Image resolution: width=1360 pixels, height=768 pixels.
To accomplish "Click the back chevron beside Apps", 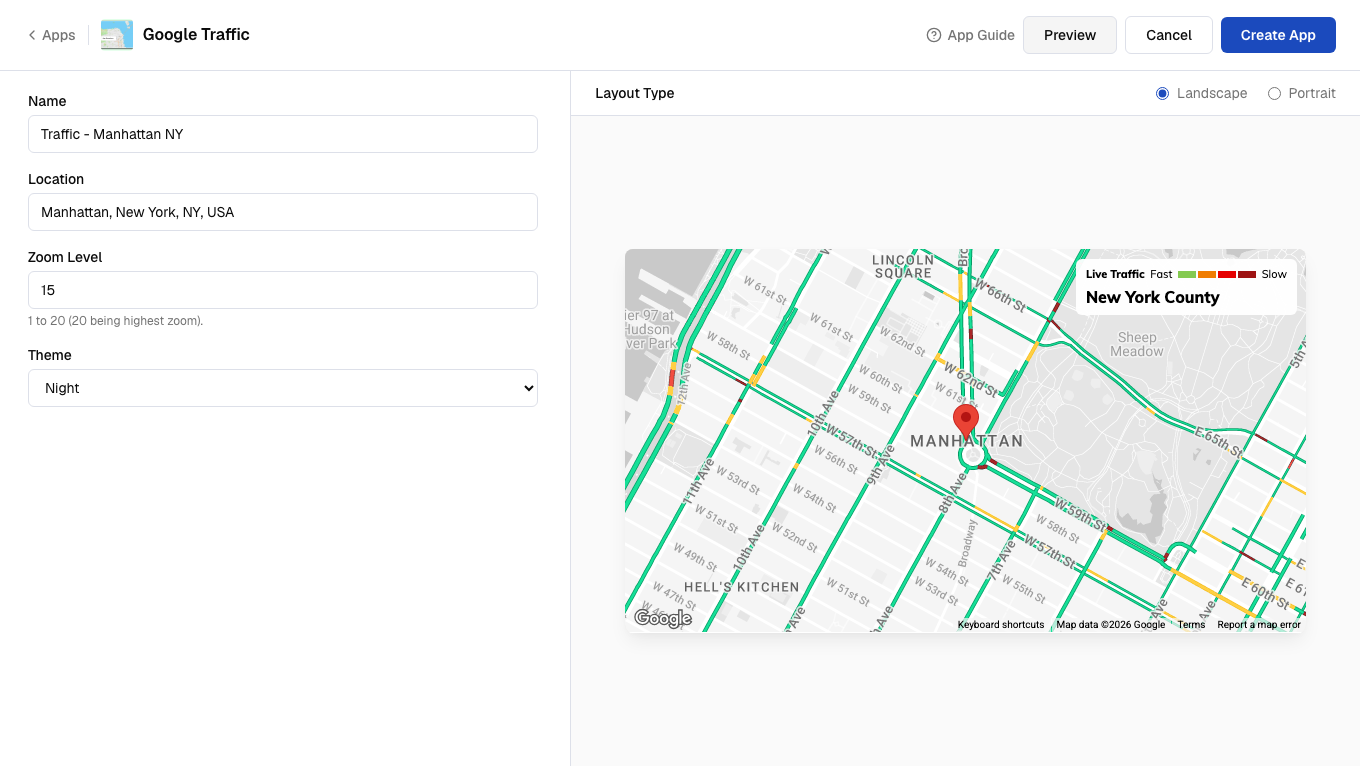I will tap(32, 35).
